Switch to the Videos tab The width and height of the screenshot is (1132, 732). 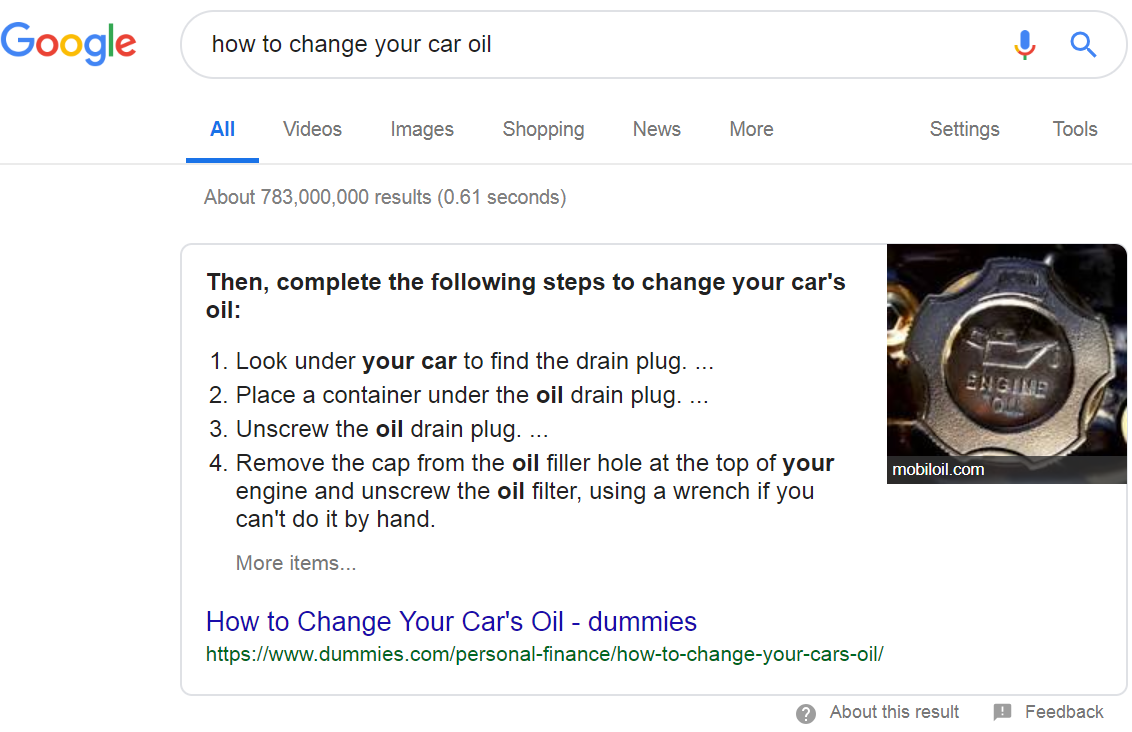(x=312, y=129)
